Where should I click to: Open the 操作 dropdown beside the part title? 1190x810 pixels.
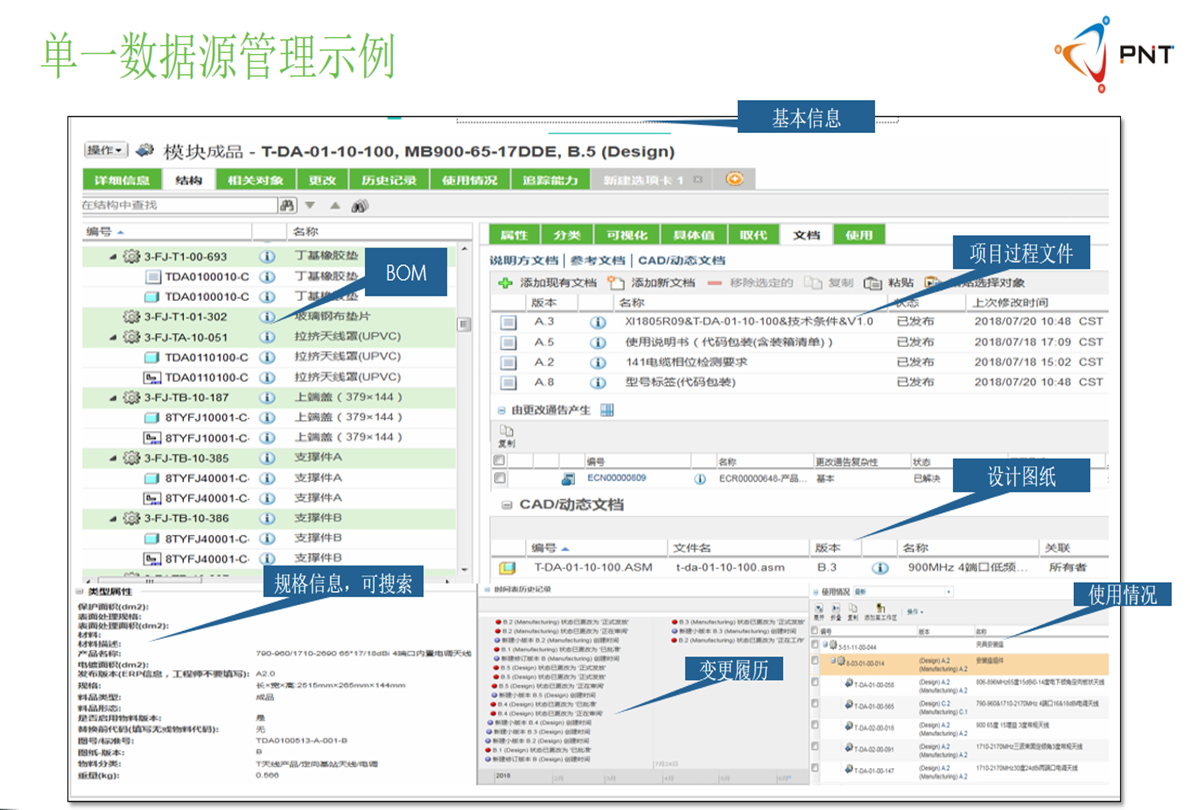coord(106,150)
